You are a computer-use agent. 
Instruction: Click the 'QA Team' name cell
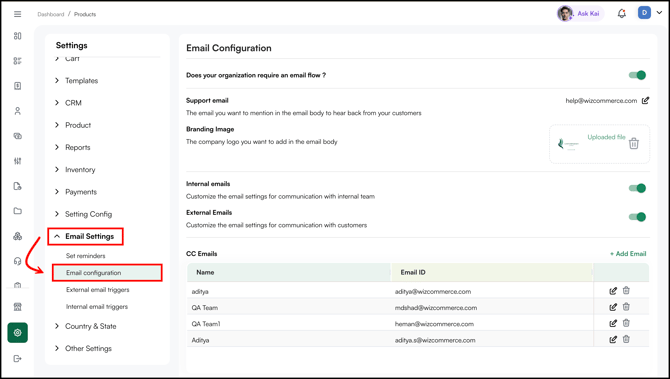click(205, 308)
